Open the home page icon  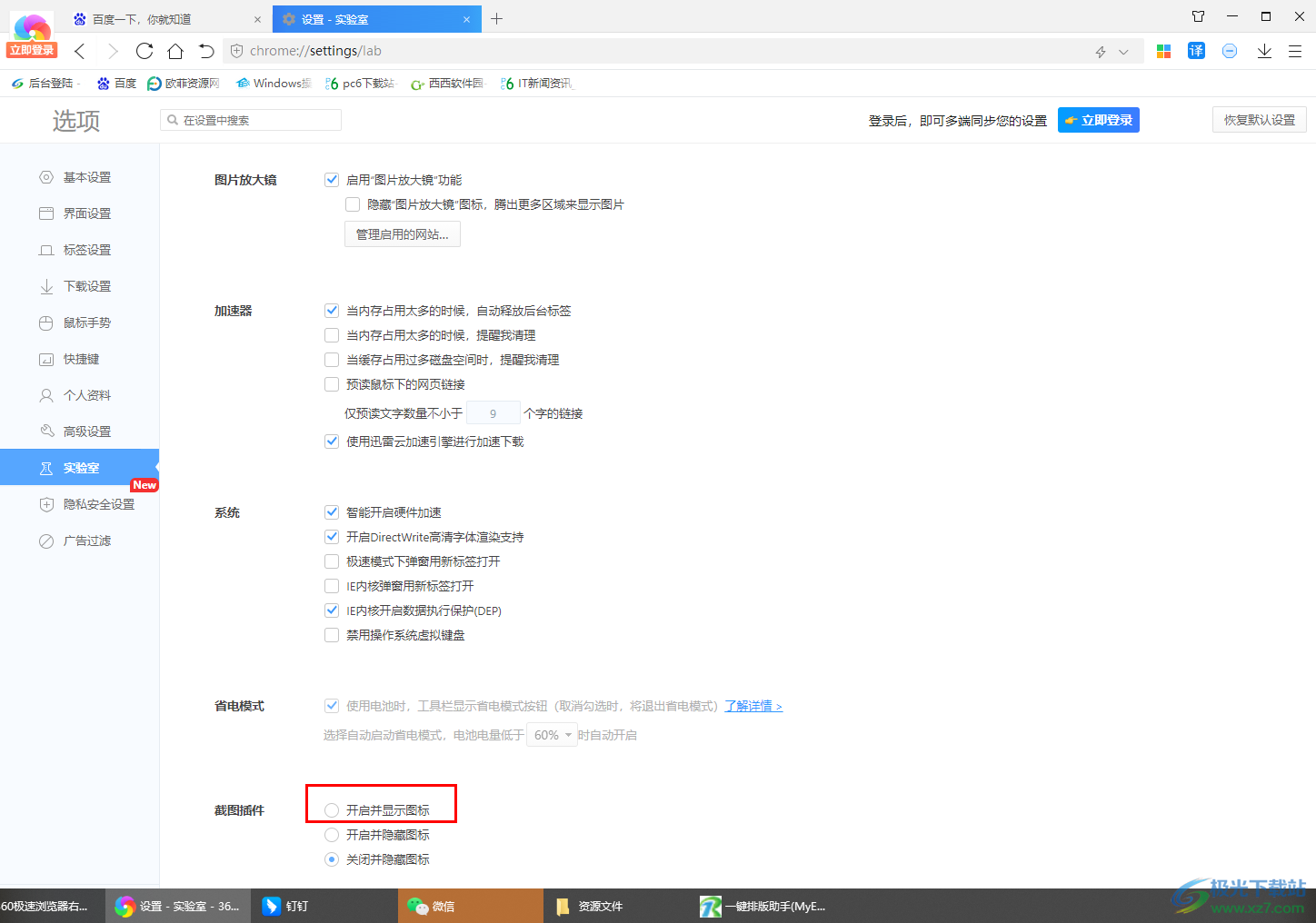coord(175,52)
